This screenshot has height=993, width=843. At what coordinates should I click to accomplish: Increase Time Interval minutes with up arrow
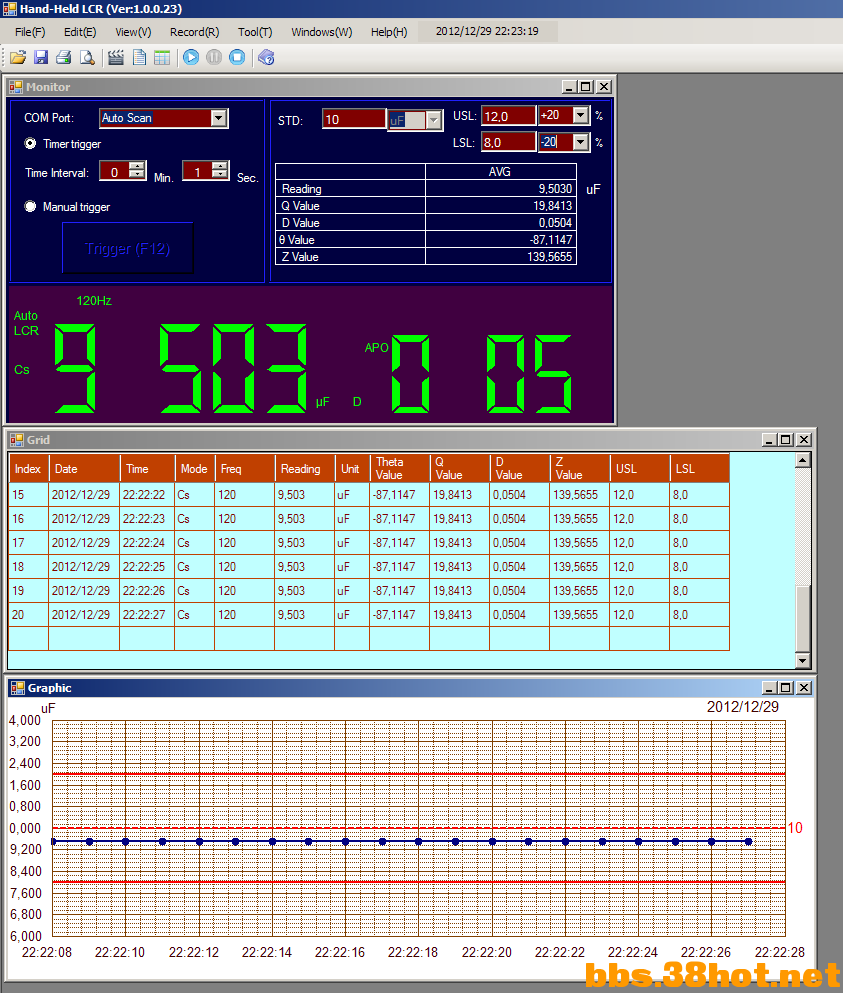(137, 166)
